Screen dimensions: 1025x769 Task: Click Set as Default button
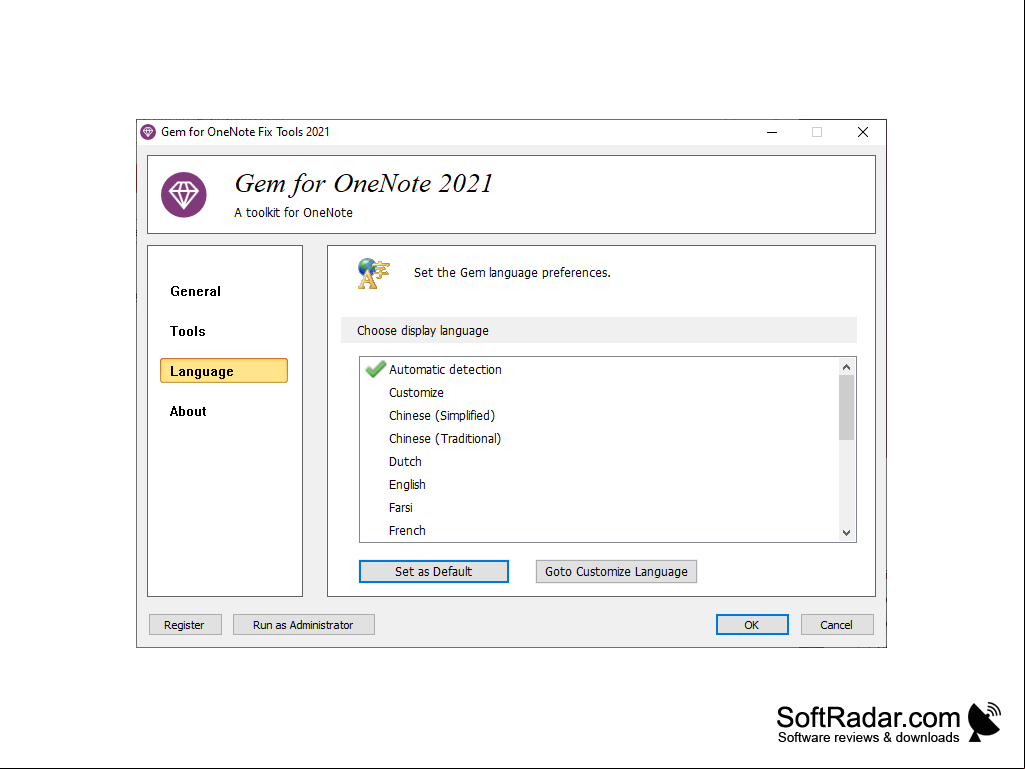(x=433, y=572)
